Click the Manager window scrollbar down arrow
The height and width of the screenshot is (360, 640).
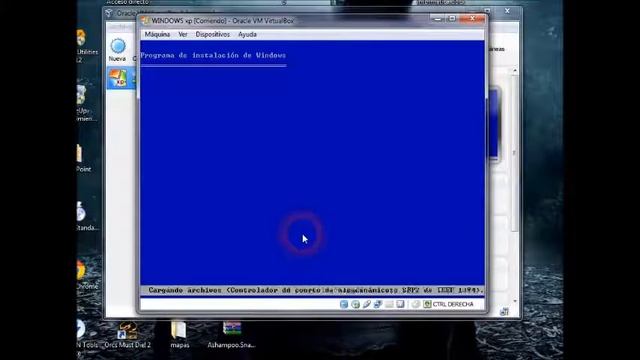pyautogui.click(x=515, y=301)
